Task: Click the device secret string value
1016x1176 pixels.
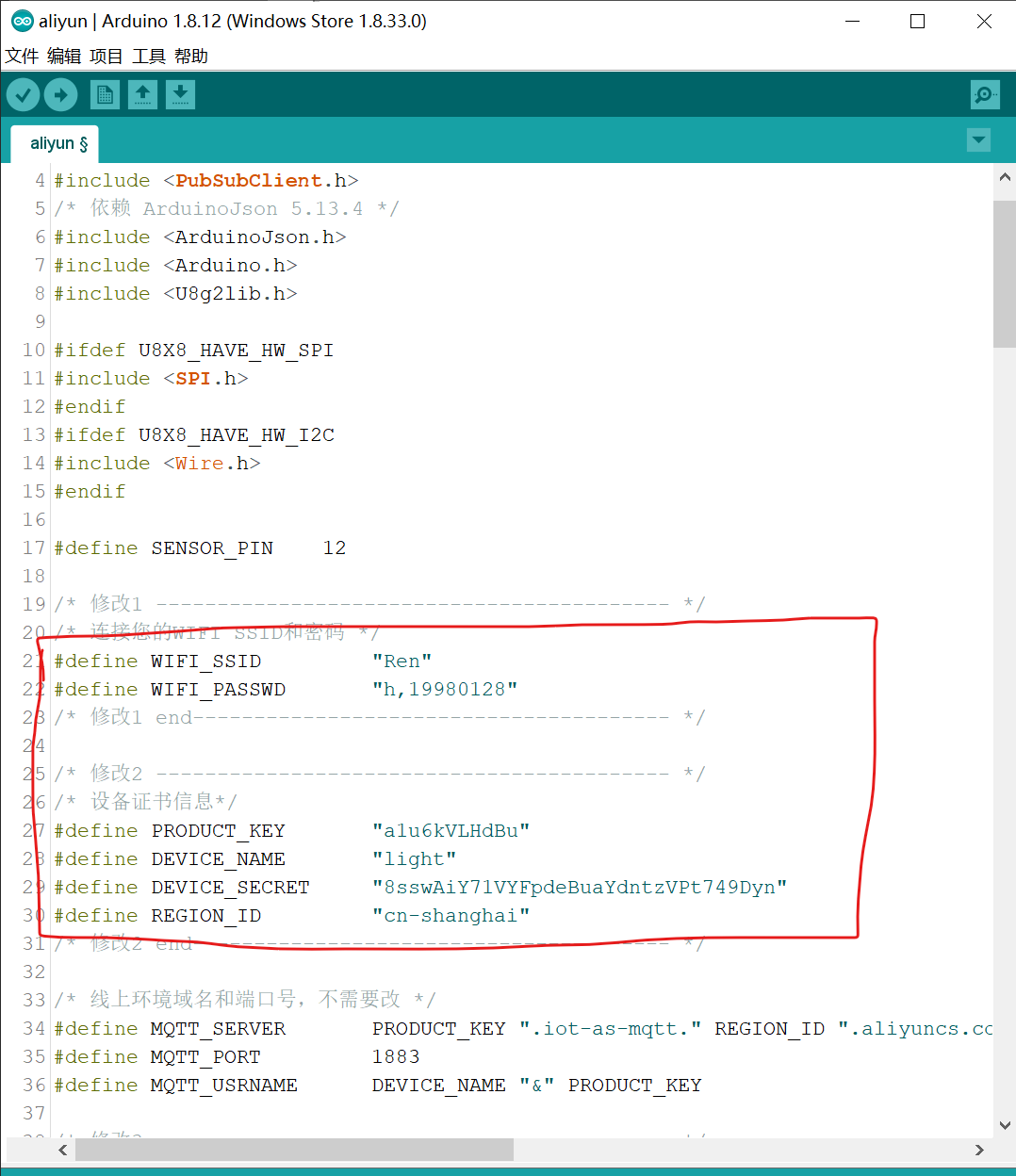Action: pyautogui.click(x=580, y=887)
